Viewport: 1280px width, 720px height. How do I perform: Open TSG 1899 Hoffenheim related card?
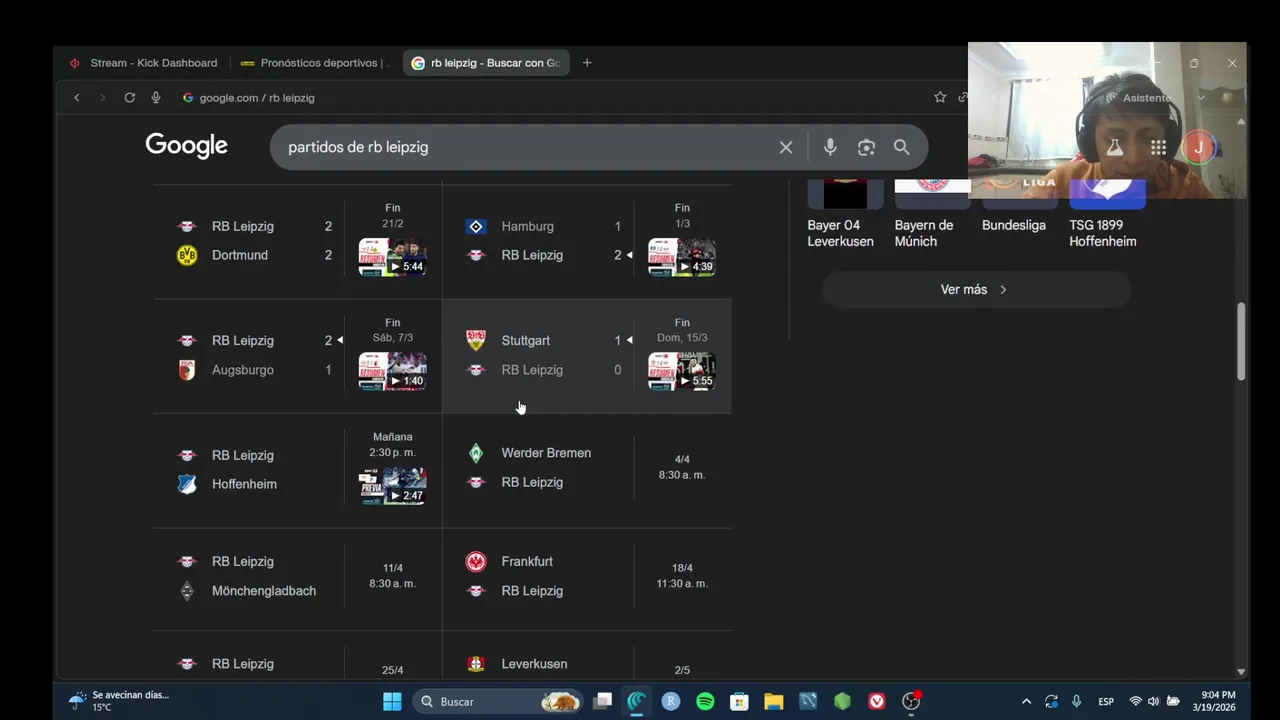click(1107, 214)
